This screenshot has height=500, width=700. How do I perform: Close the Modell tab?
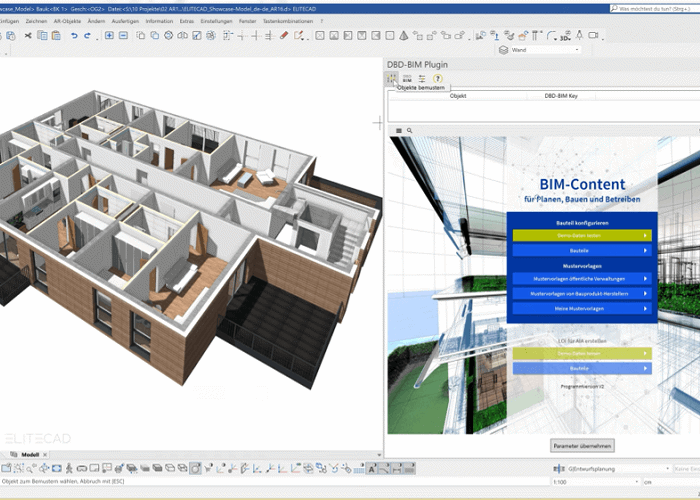[x=45, y=454]
